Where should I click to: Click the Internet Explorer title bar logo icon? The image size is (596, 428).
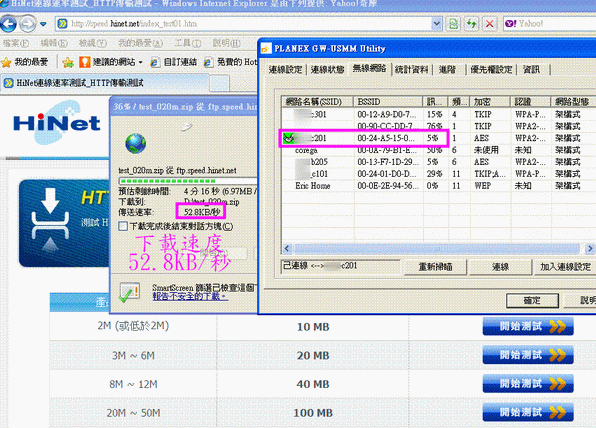4,3
